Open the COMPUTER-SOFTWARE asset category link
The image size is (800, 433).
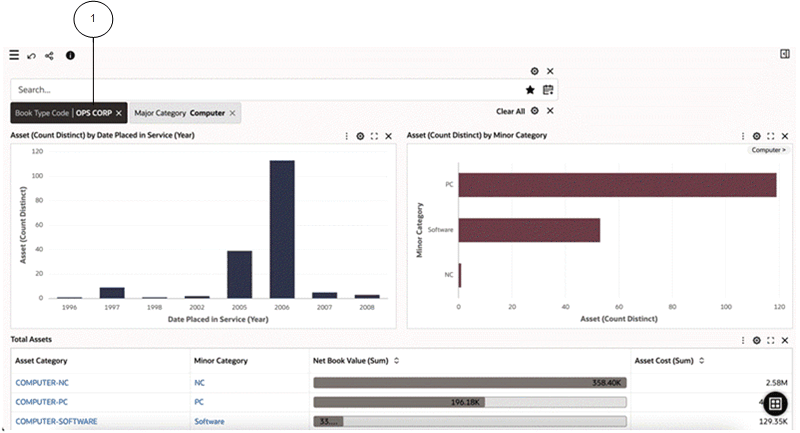[56, 421]
